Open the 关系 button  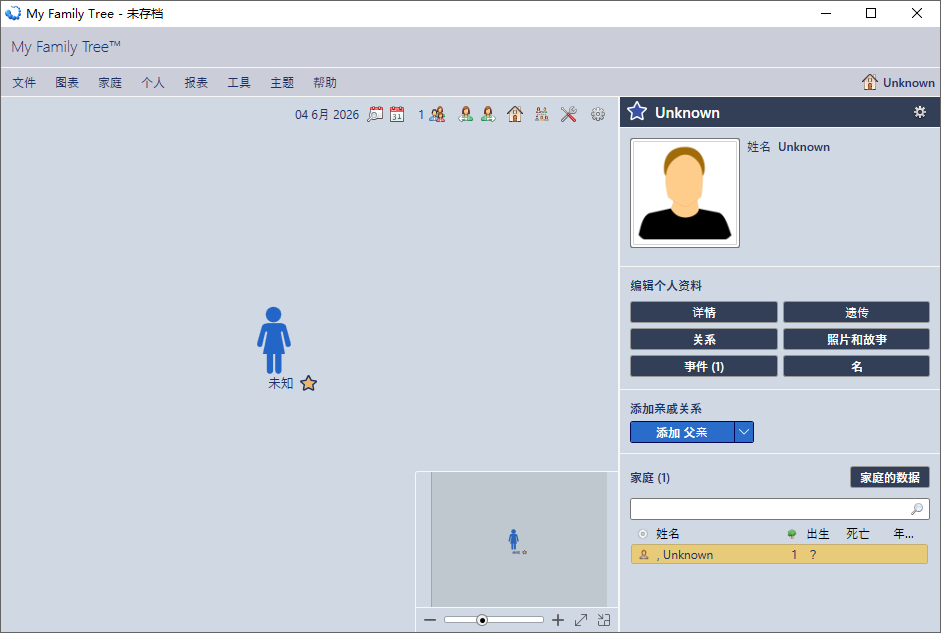pyautogui.click(x=704, y=339)
